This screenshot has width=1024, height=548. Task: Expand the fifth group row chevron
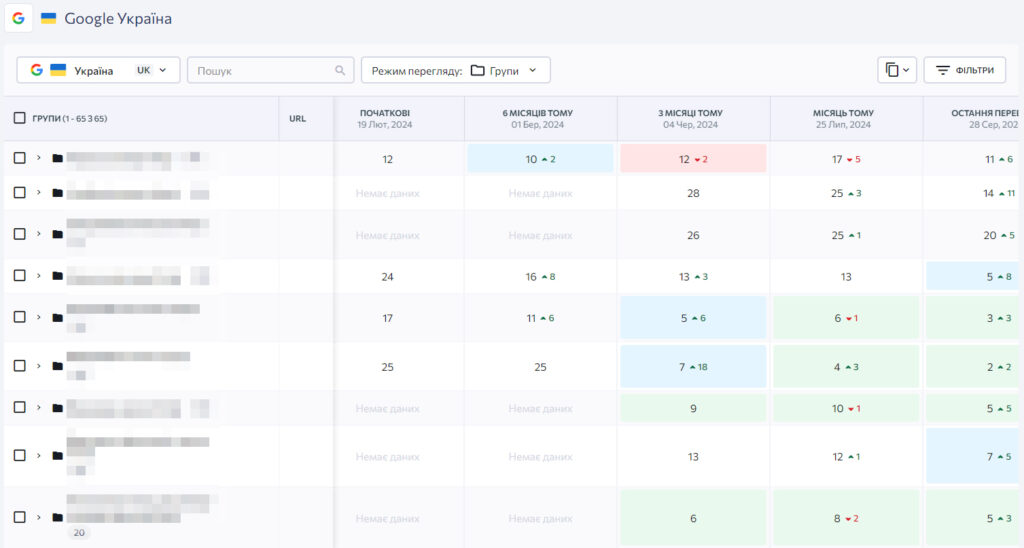click(x=39, y=317)
